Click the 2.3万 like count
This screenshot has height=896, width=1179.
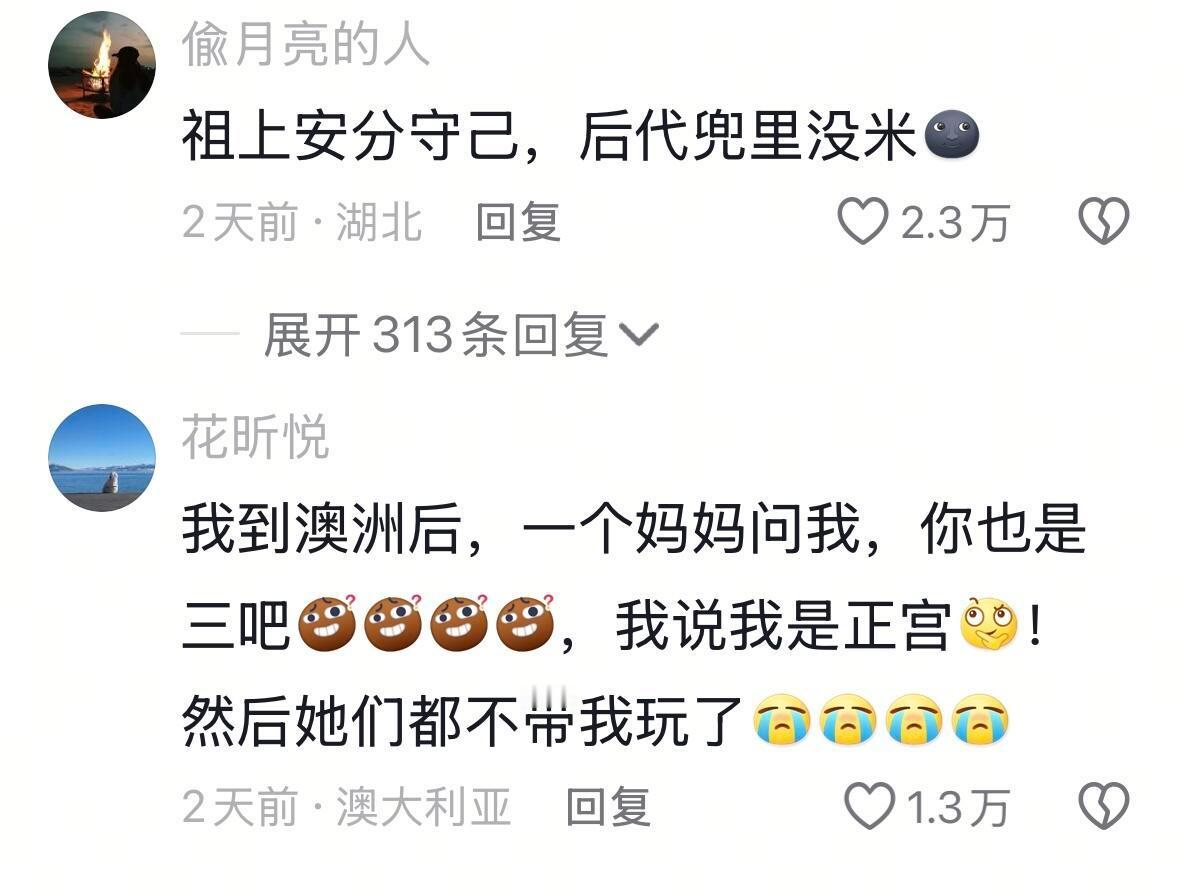954,223
